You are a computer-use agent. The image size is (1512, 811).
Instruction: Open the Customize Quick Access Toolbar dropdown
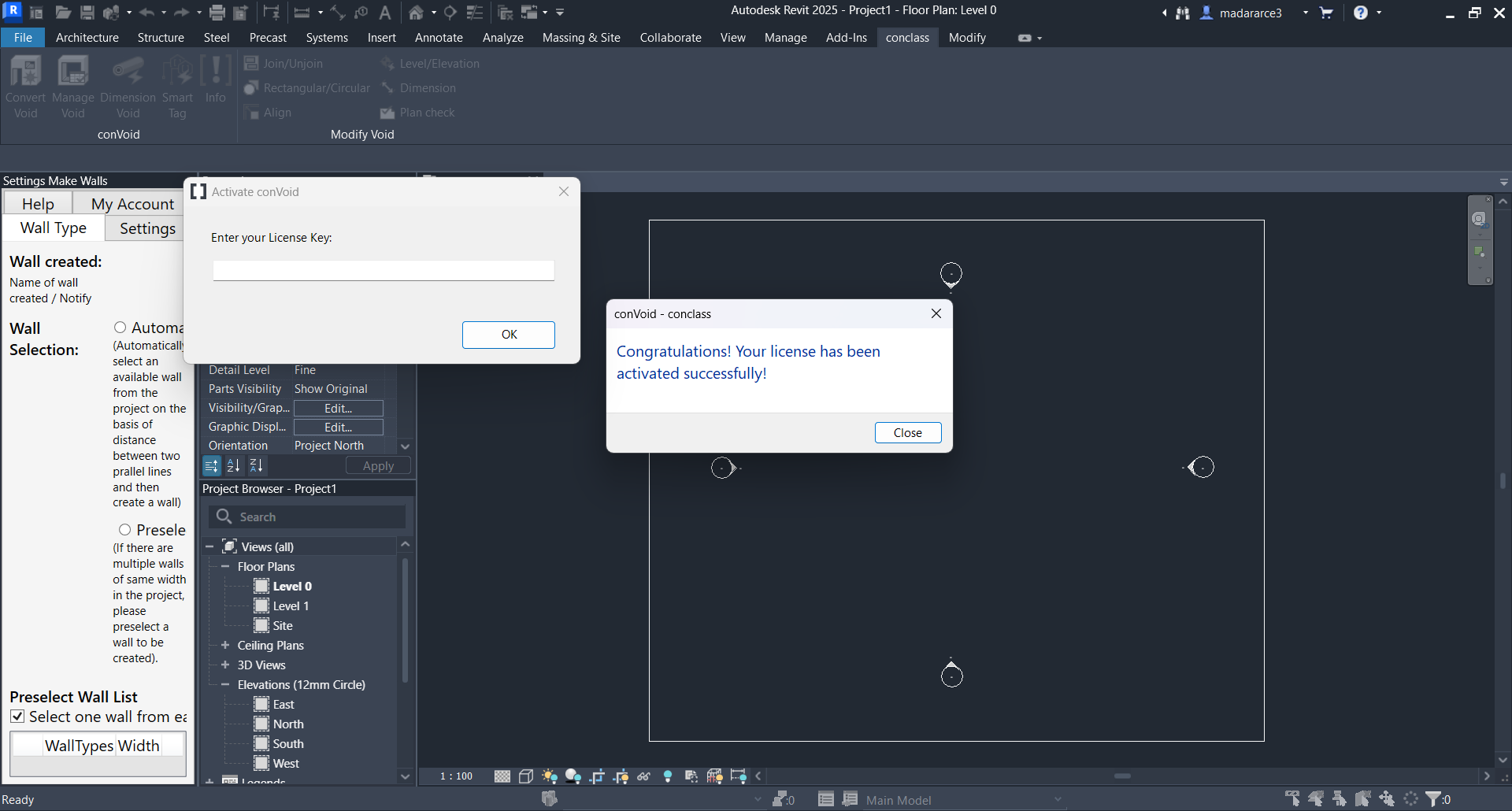560,13
